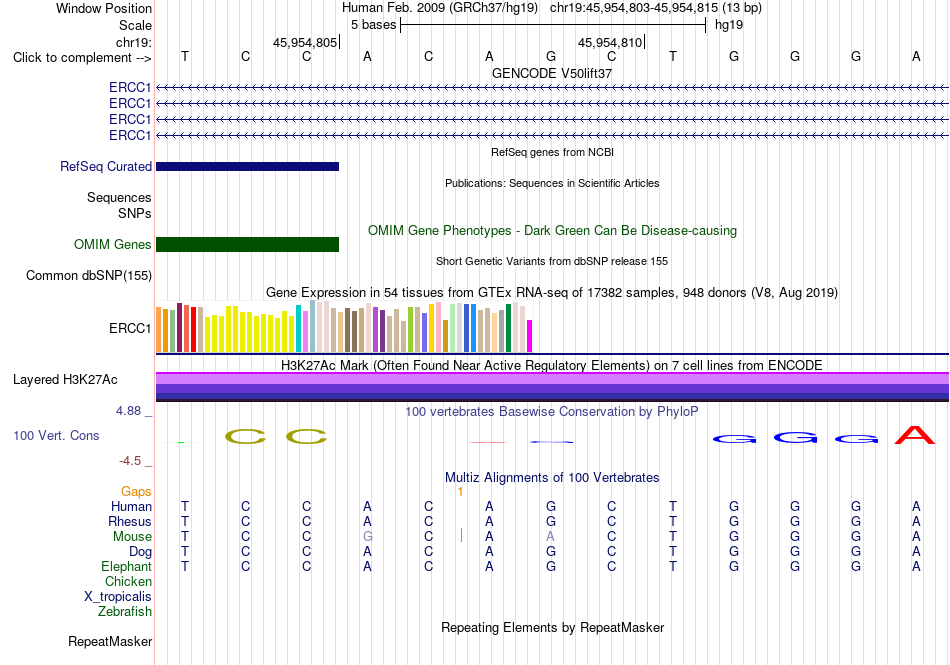
Task: Click the Chicken species row label
Action: click(x=128, y=581)
